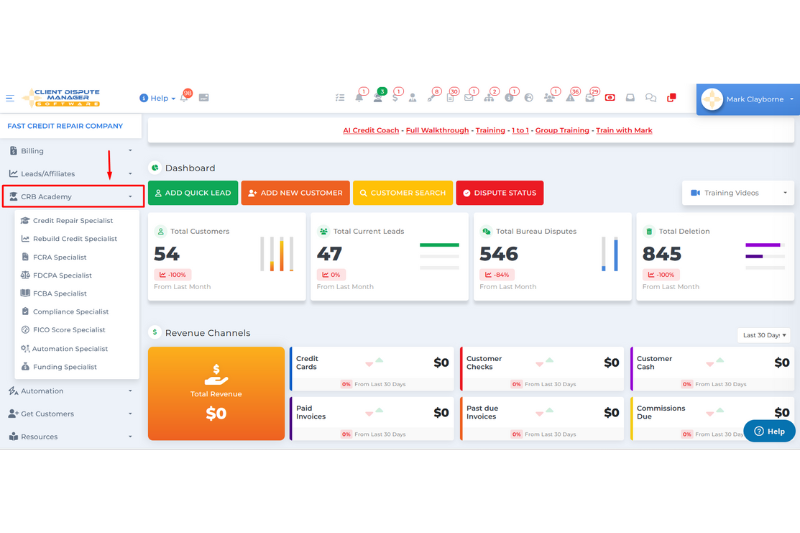Viewport: 800px width, 533px height.
Task: Open the user icon with green badge
Action: click(378, 97)
